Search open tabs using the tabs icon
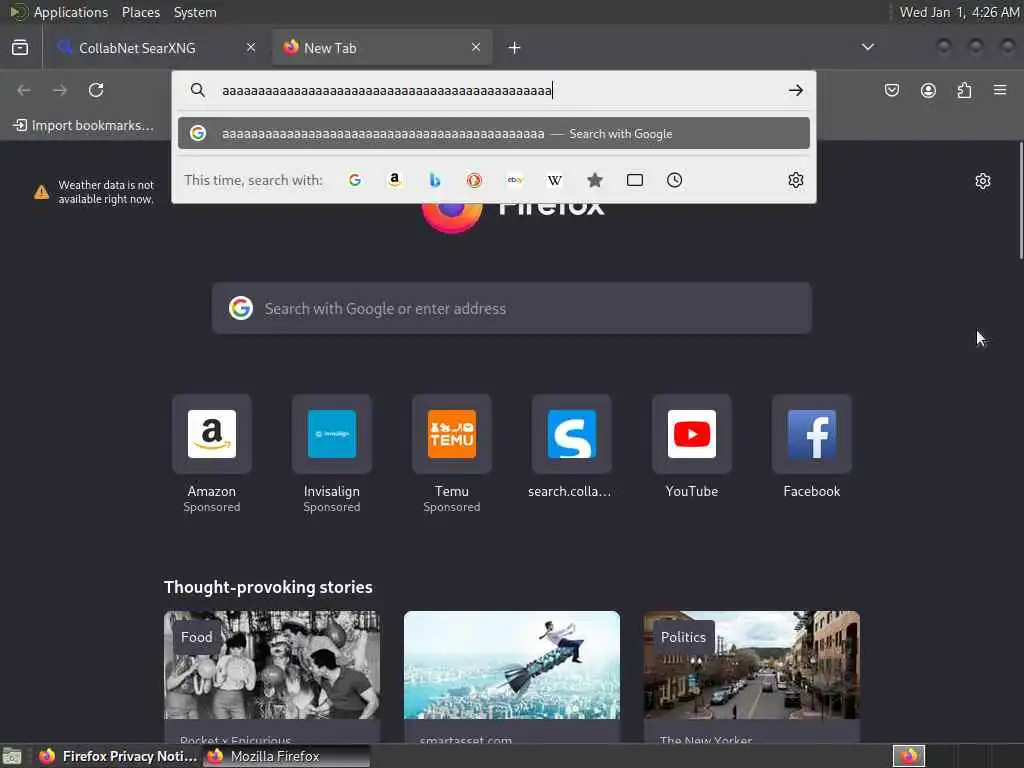Screen dimensions: 1024x768 635,180
